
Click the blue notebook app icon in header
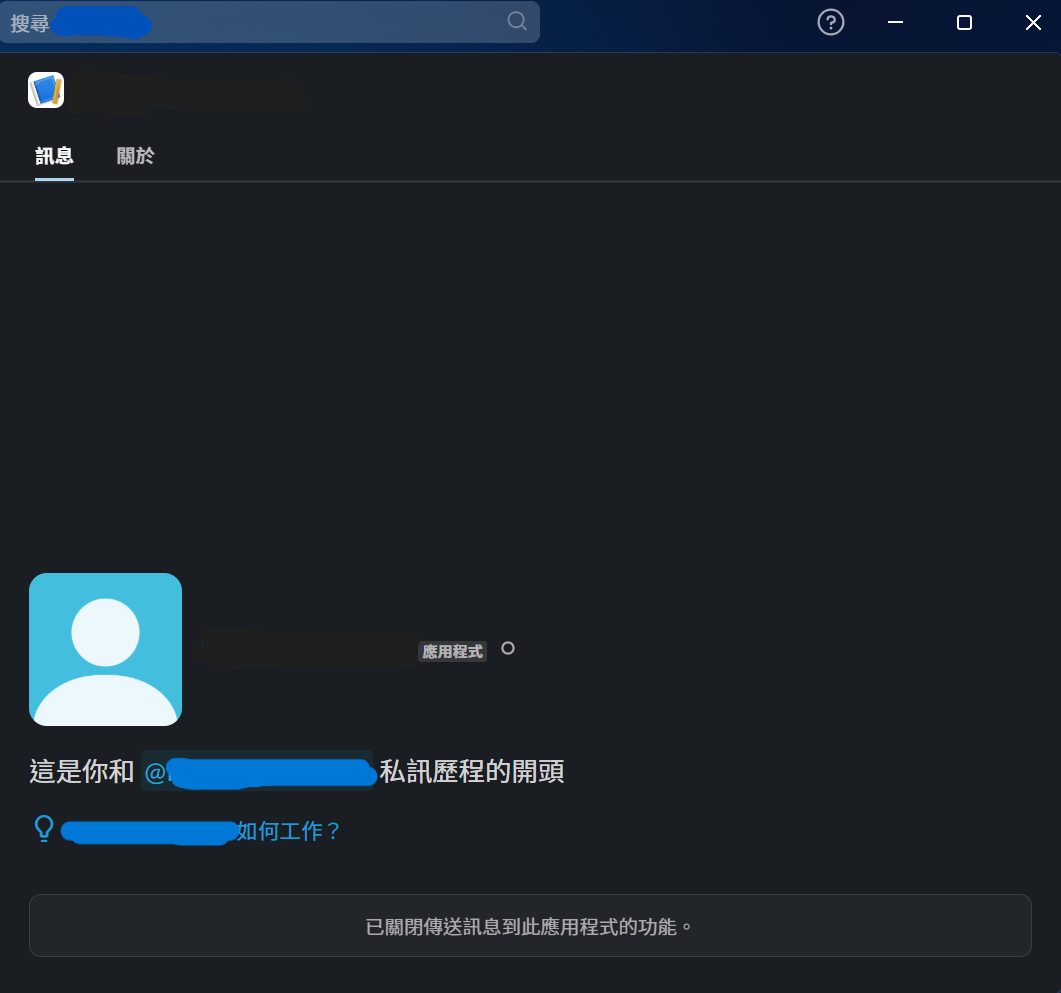pyautogui.click(x=46, y=90)
